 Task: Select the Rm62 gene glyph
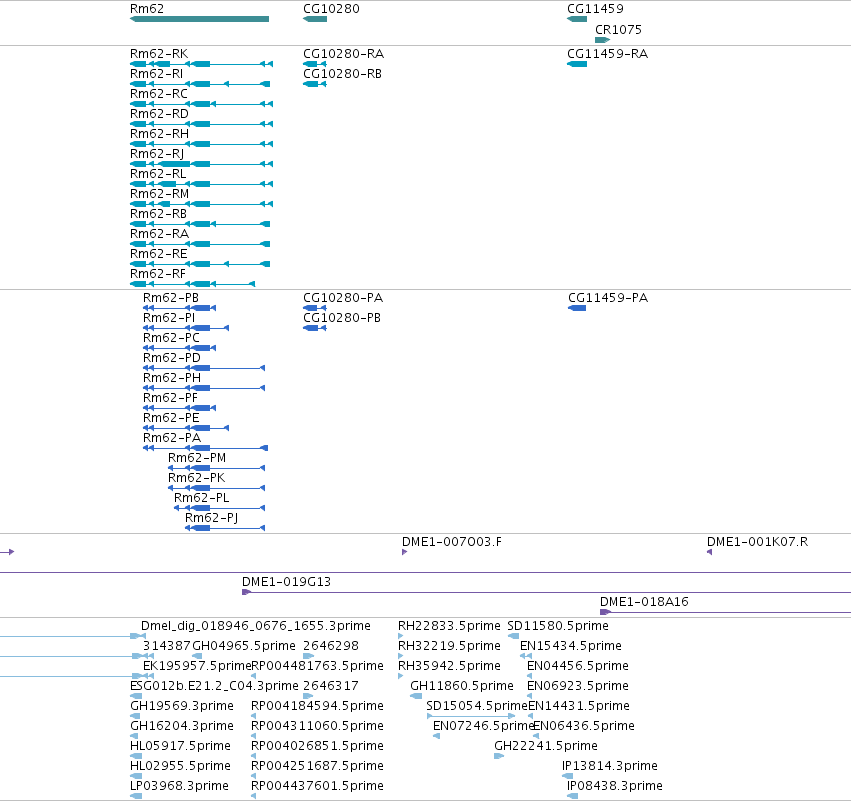click(199, 19)
